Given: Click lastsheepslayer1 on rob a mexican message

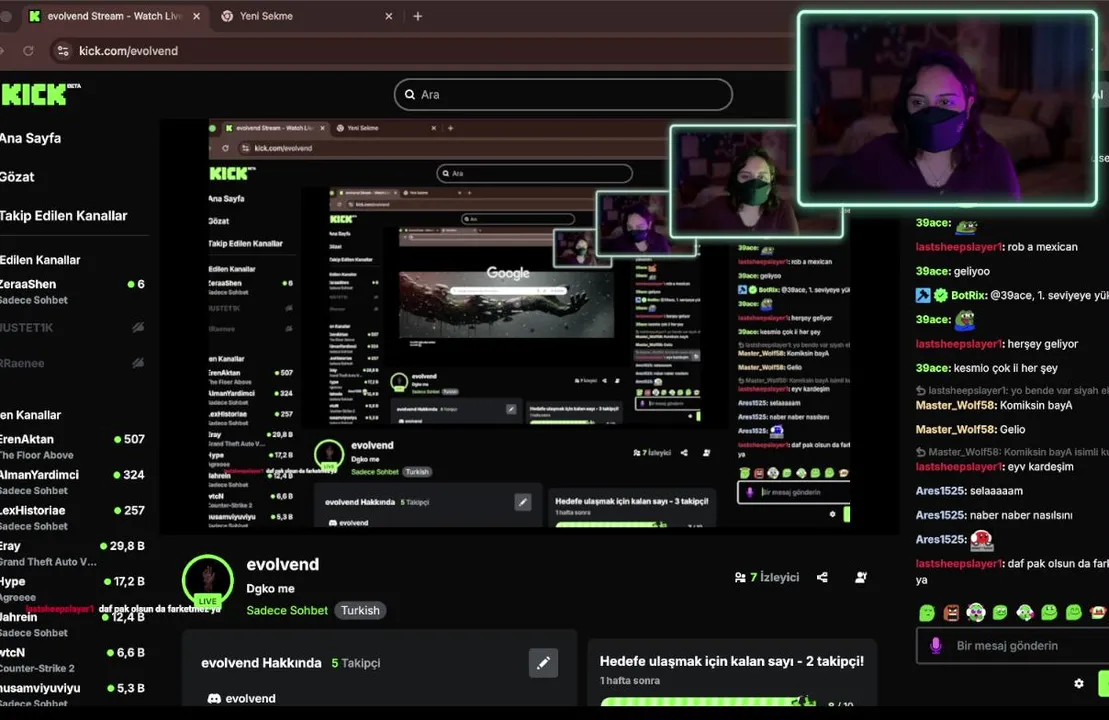Looking at the screenshot, I should tap(960, 247).
